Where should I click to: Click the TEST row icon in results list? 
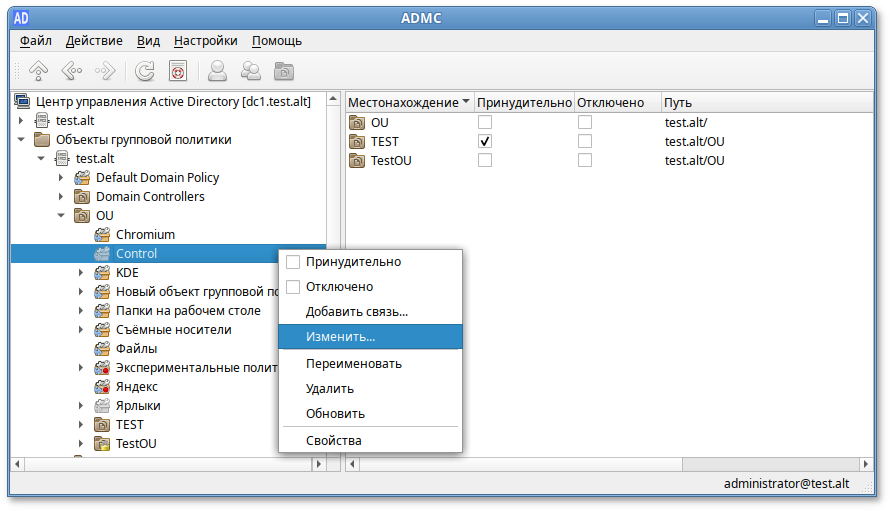(357, 141)
